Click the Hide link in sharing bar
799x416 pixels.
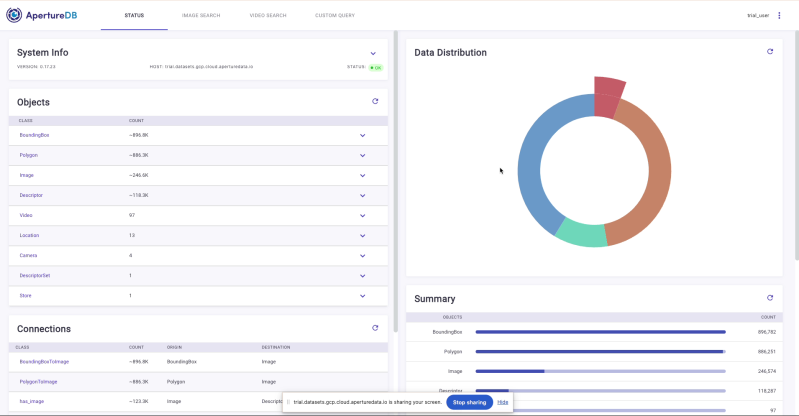point(502,402)
